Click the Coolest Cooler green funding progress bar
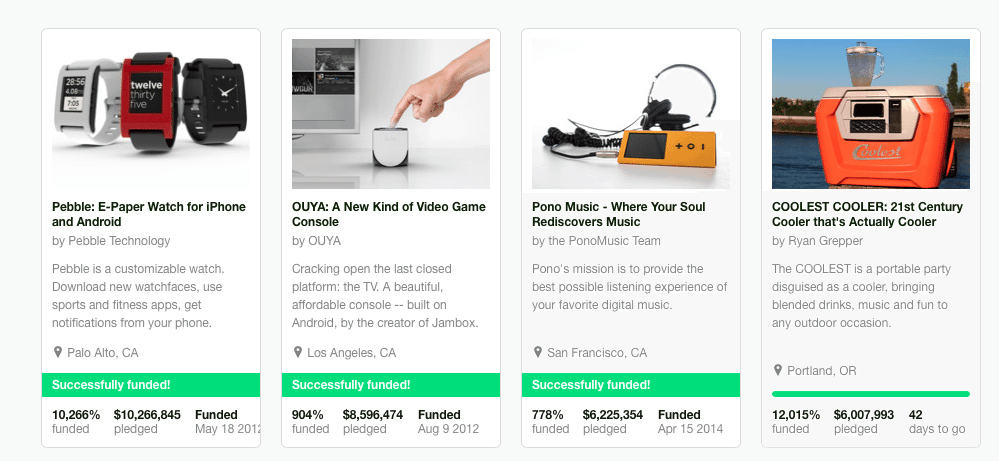Viewport: 999px width, 461px height. pos(871,394)
